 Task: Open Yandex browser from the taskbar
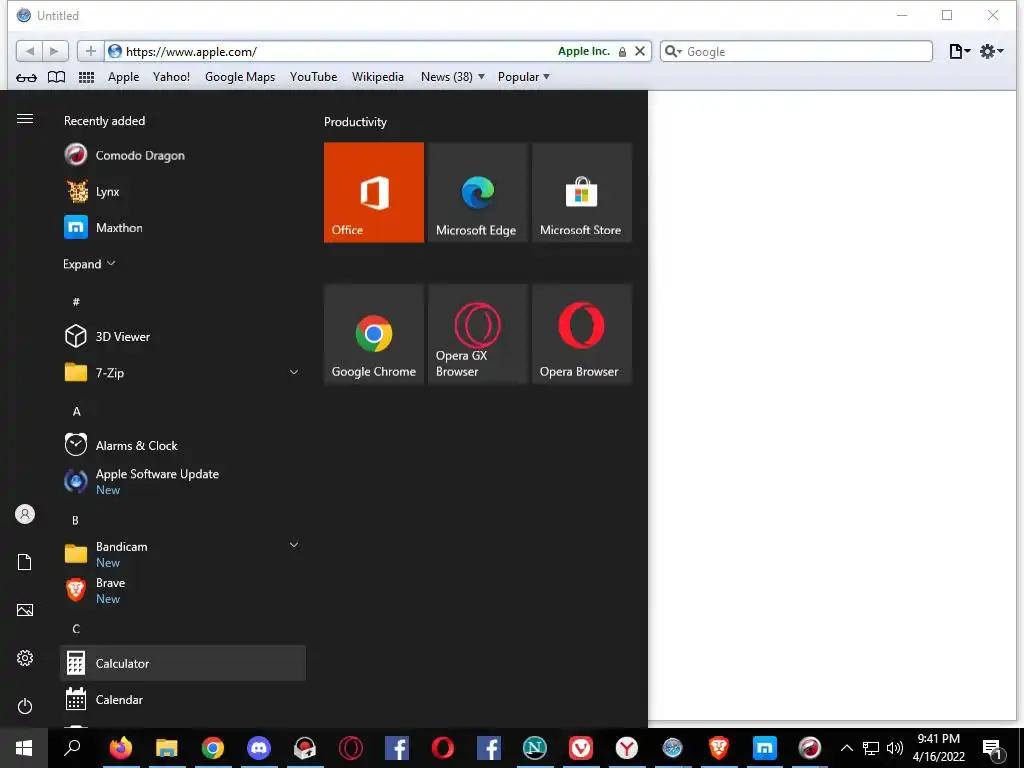pos(626,748)
